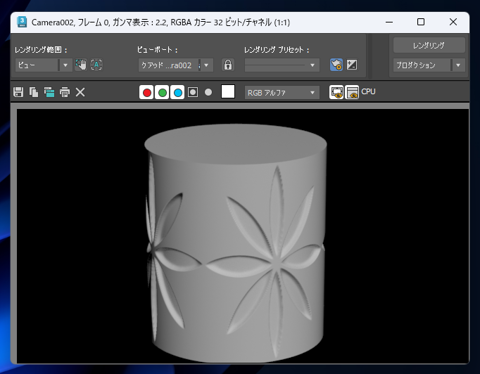Enable the monochrome display circle
Image resolution: width=480 pixels, height=374 pixels.
click(208, 92)
